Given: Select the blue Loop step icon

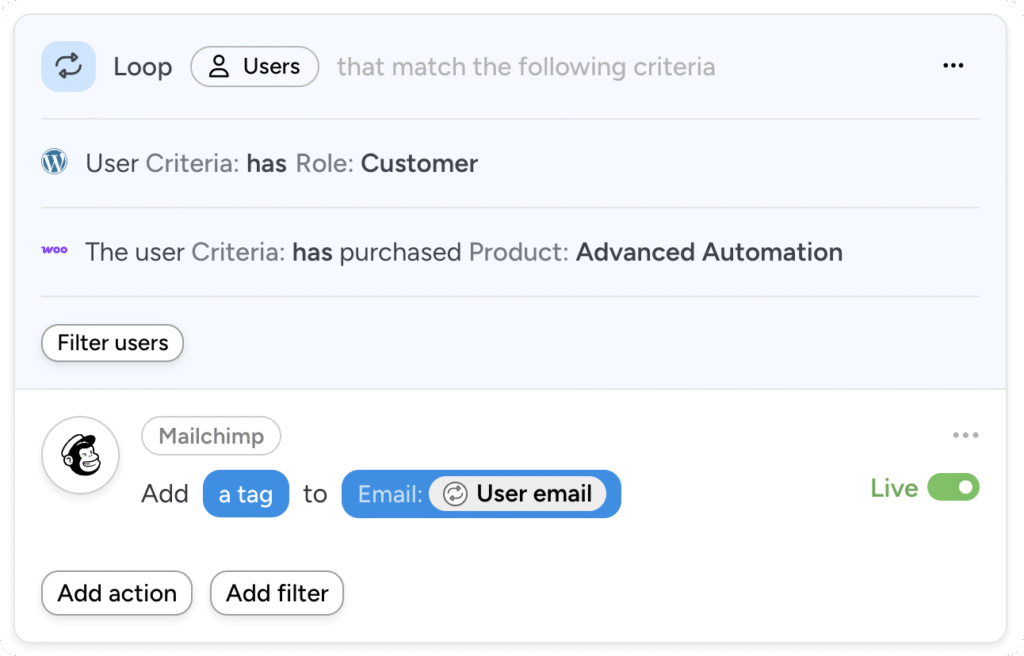Looking at the screenshot, I should tap(67, 66).
